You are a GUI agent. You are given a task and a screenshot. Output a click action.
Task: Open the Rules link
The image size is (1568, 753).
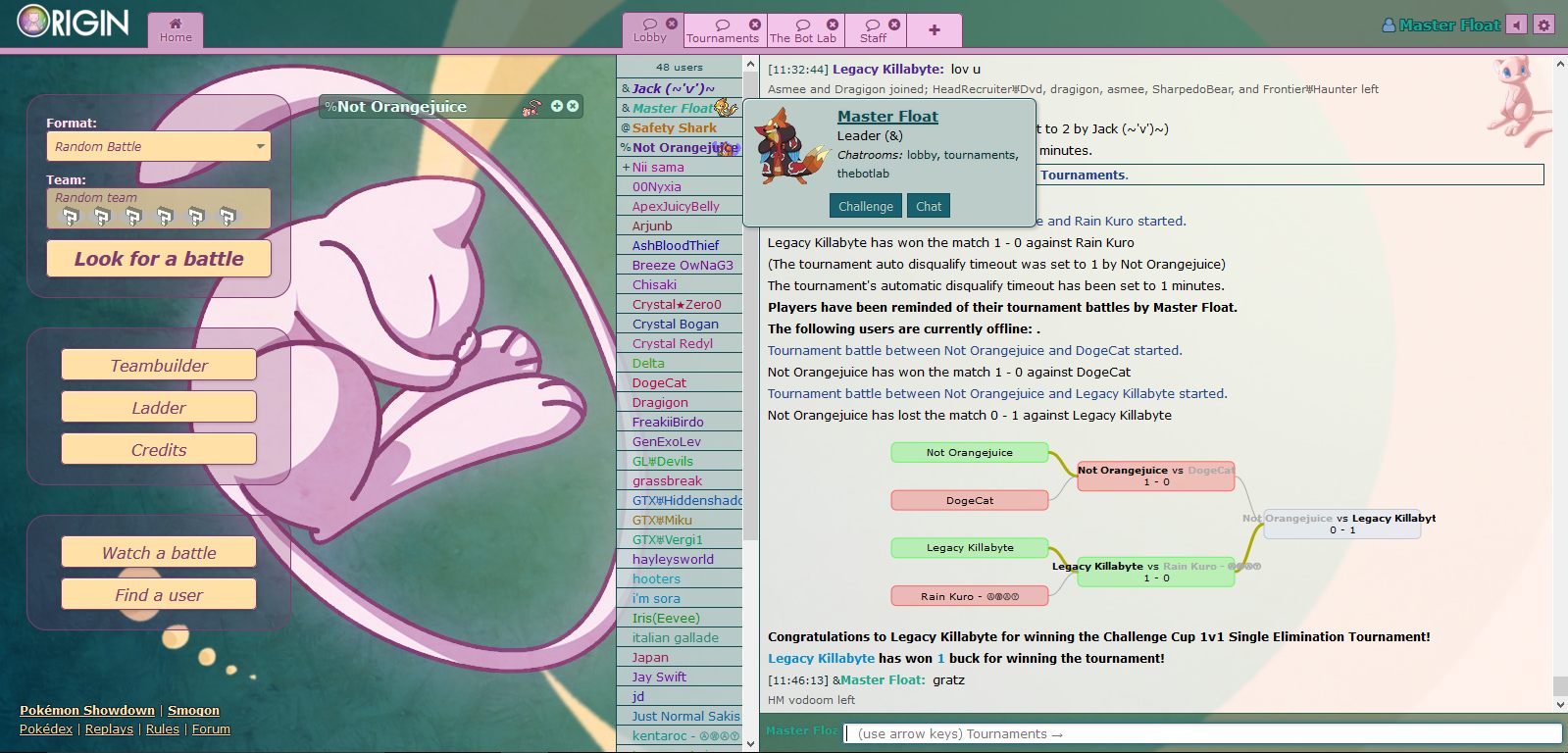click(x=163, y=728)
